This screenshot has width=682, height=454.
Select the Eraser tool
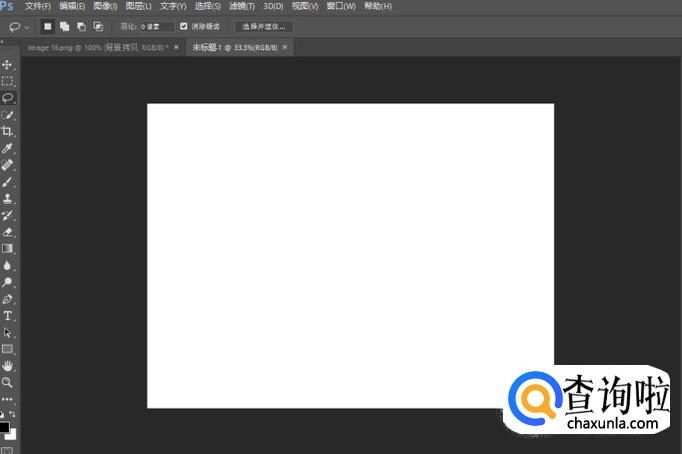(7, 232)
